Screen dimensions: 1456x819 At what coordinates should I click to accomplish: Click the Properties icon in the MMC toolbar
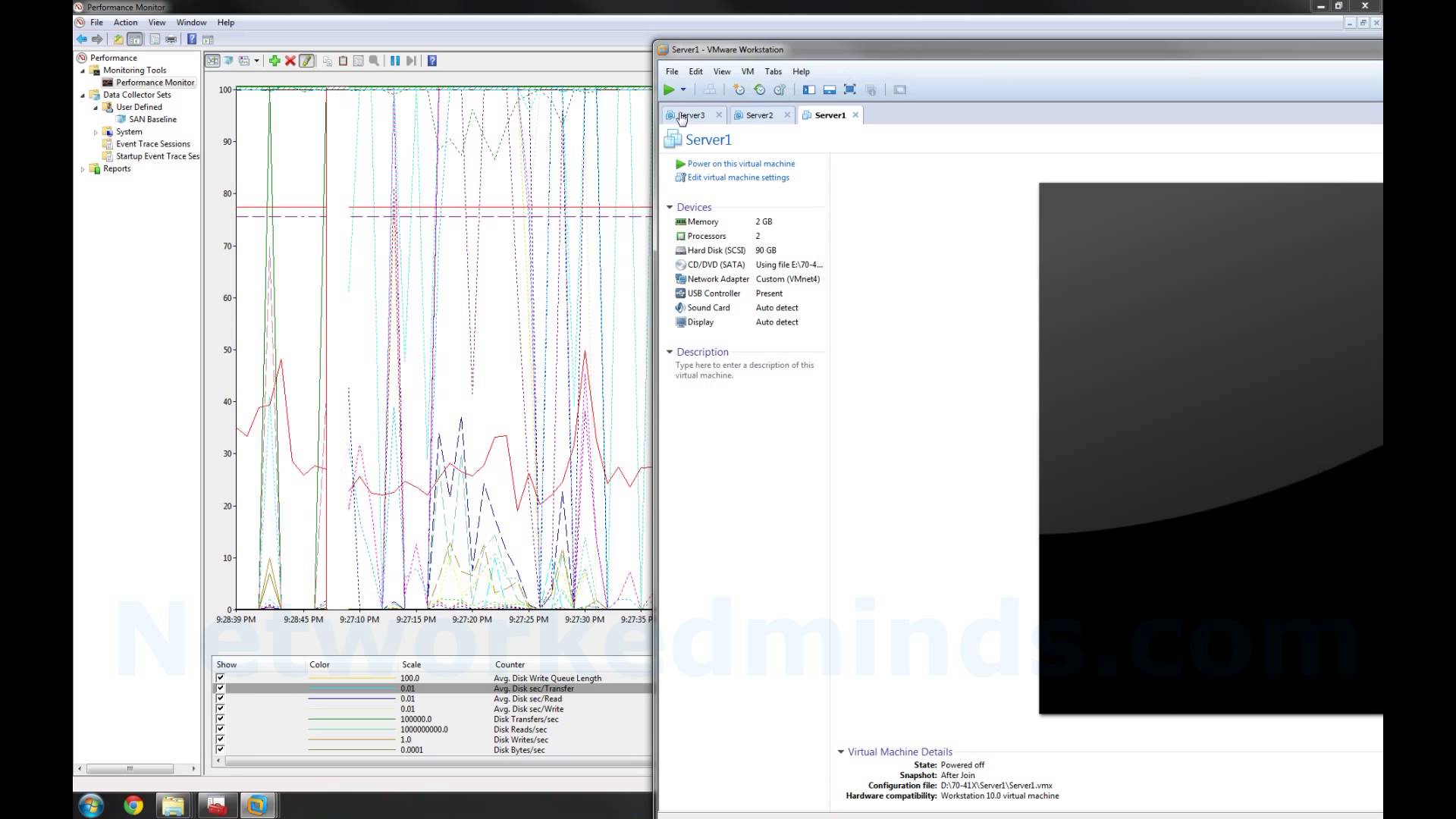(x=155, y=39)
